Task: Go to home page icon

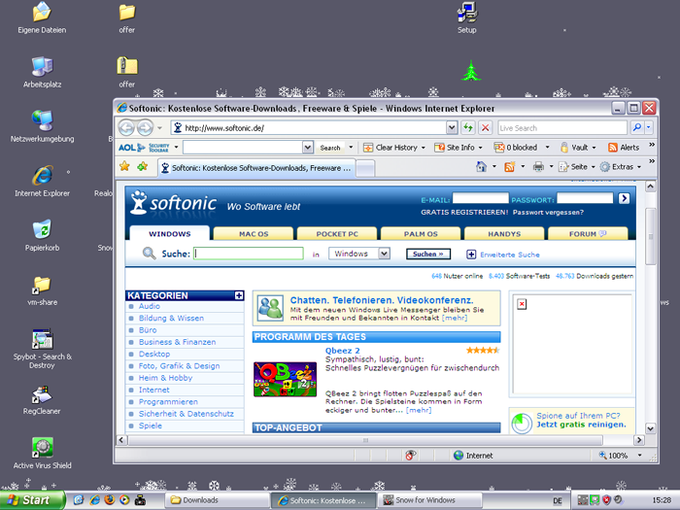Action: [481, 167]
